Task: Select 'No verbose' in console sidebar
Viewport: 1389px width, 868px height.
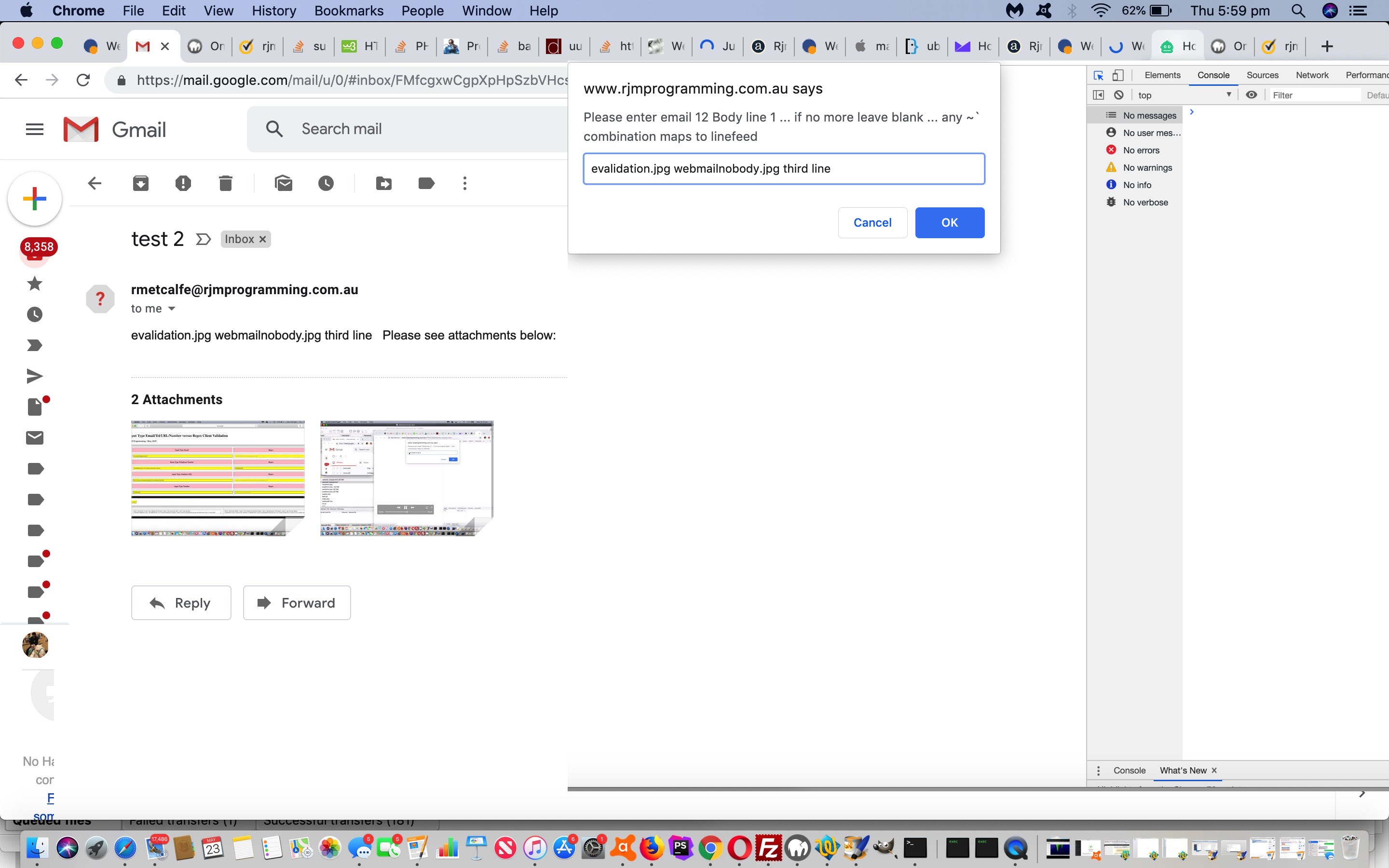Action: coord(1135,202)
